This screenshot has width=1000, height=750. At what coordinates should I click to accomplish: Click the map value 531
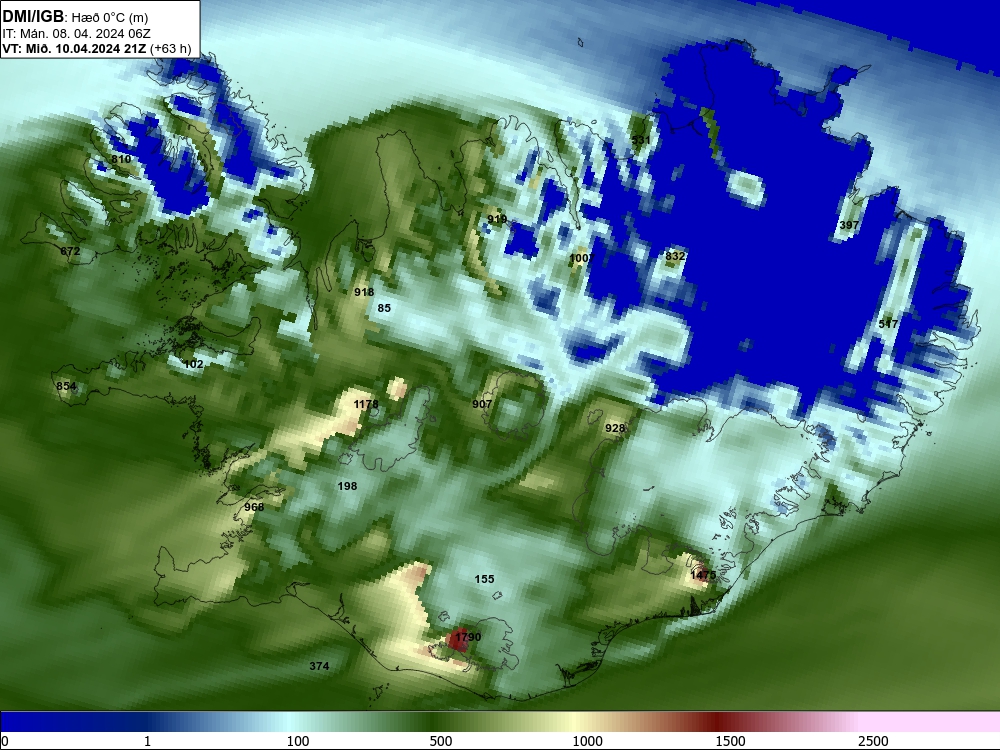tap(641, 140)
